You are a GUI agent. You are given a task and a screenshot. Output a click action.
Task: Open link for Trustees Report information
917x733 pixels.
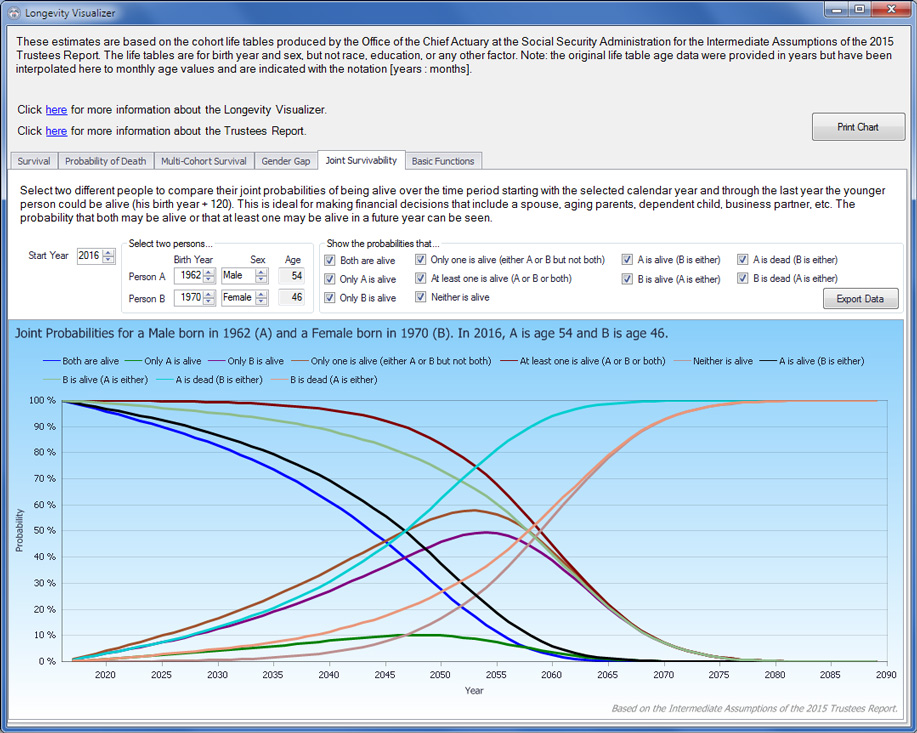tap(56, 131)
